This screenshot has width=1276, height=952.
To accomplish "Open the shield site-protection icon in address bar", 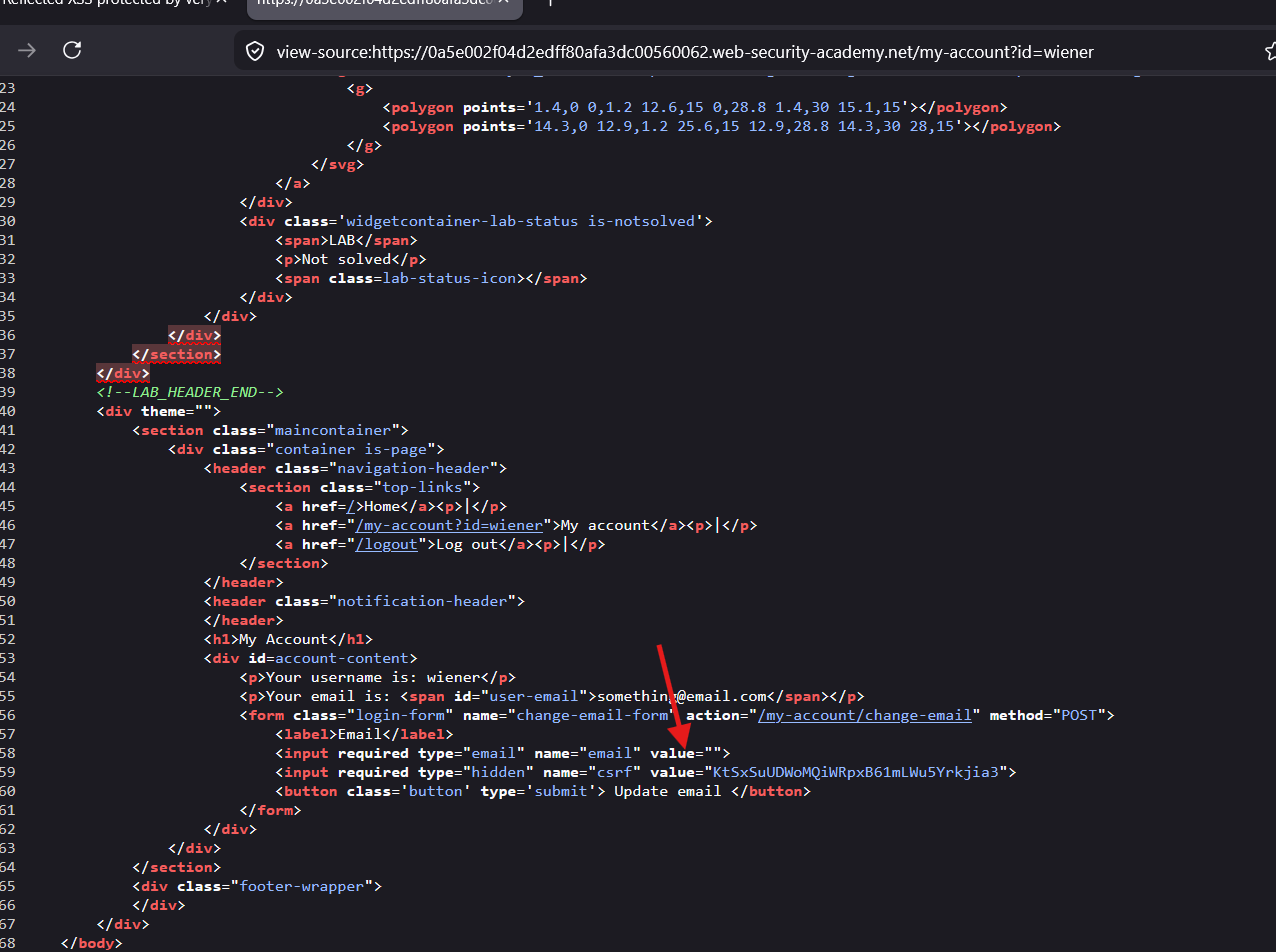I will coord(255,51).
